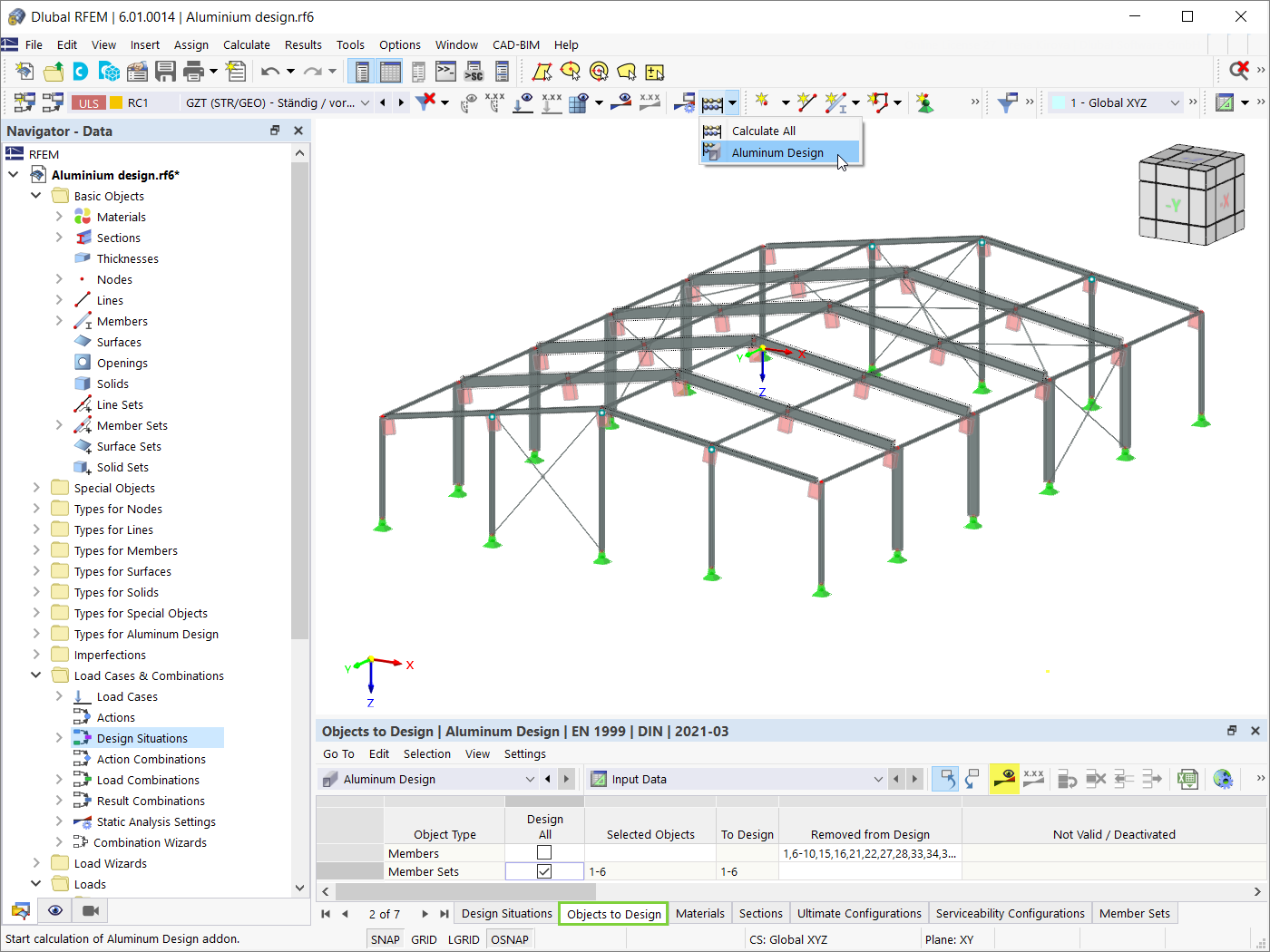This screenshot has height=952, width=1270.
Task: Open the Global XYZ coordinate dropdown
Action: pos(1175,102)
